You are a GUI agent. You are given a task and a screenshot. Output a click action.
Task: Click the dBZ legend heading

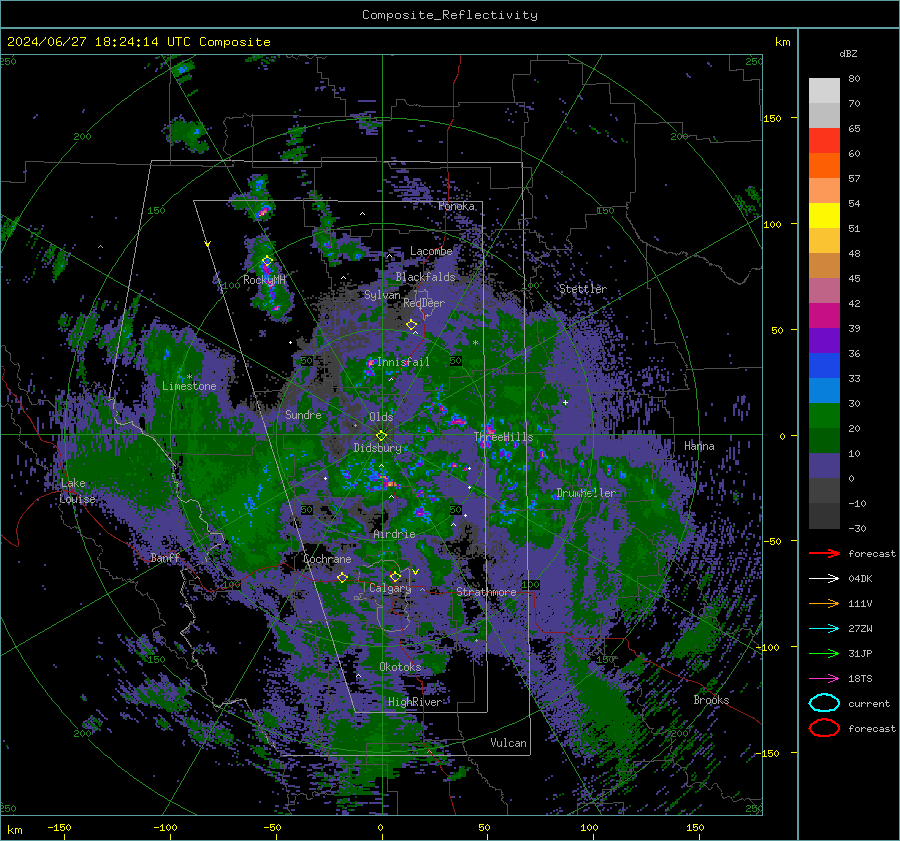click(x=848, y=53)
